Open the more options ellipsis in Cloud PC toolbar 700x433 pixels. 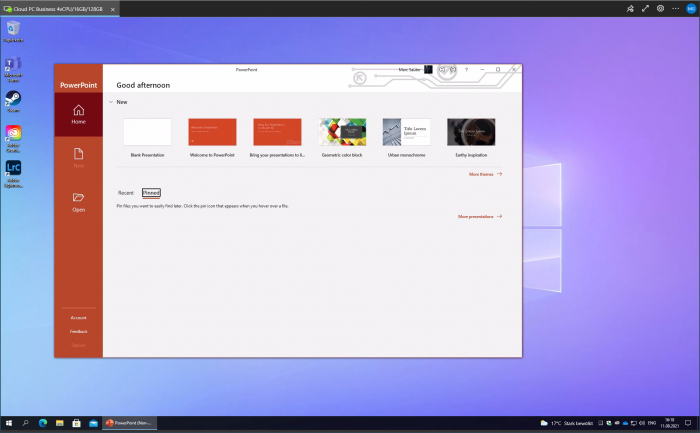click(x=675, y=8)
